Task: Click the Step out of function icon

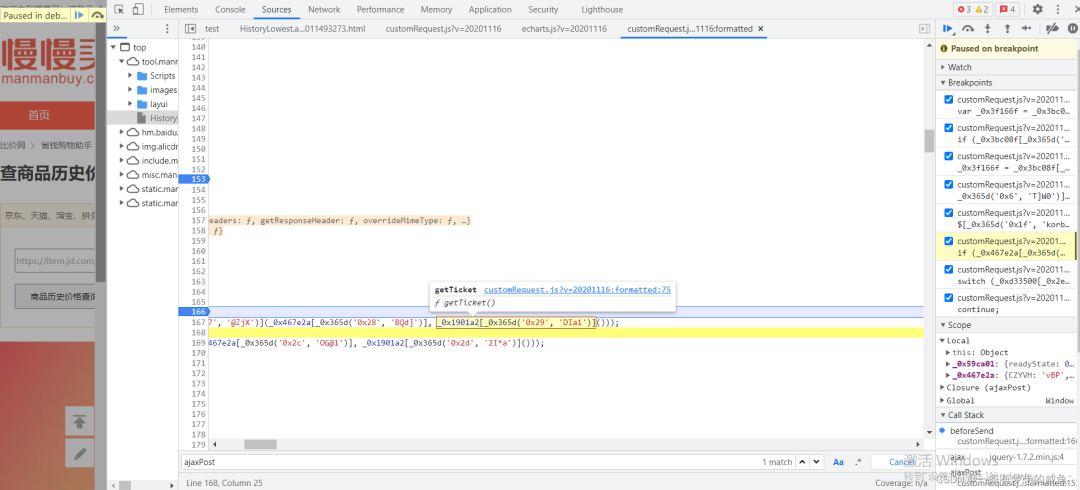Action: tap(1006, 29)
